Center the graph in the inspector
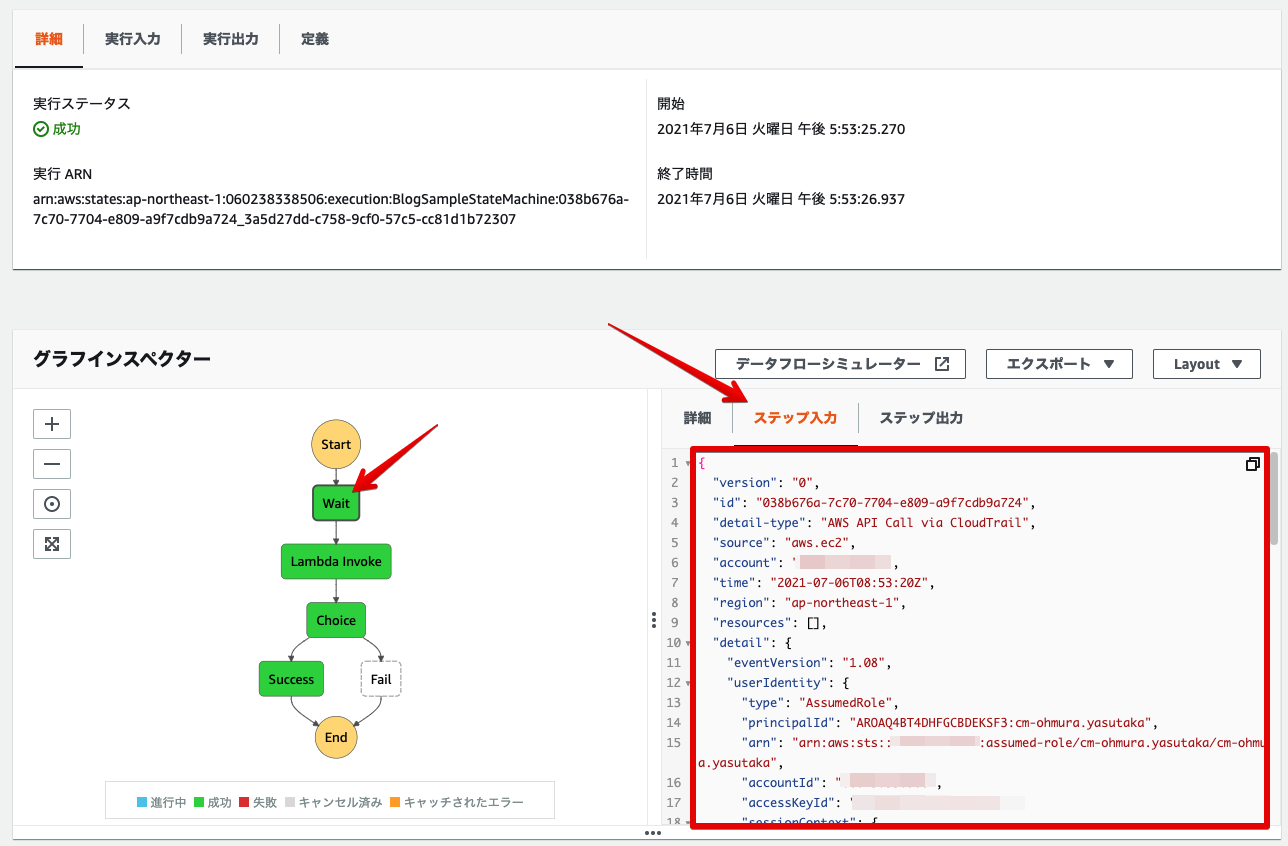 51,503
